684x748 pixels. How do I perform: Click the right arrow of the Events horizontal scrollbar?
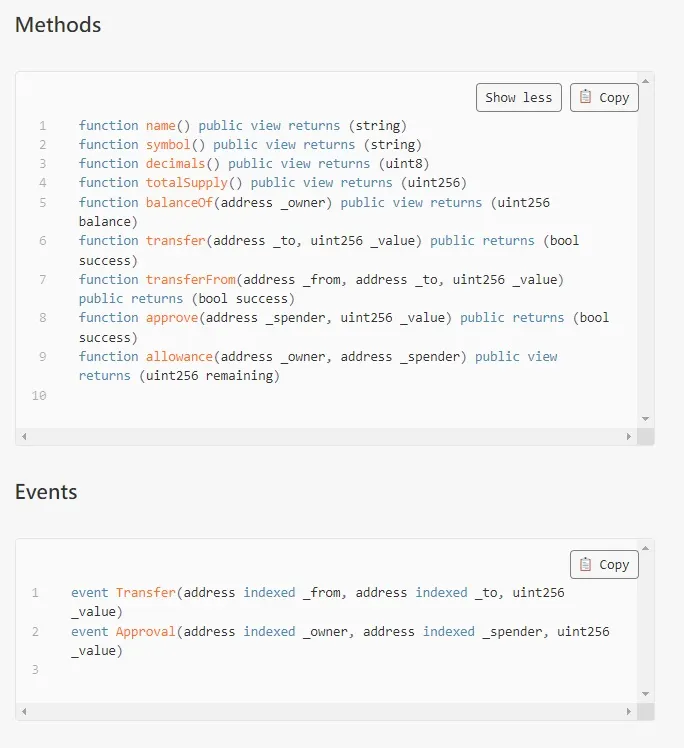[x=629, y=711]
